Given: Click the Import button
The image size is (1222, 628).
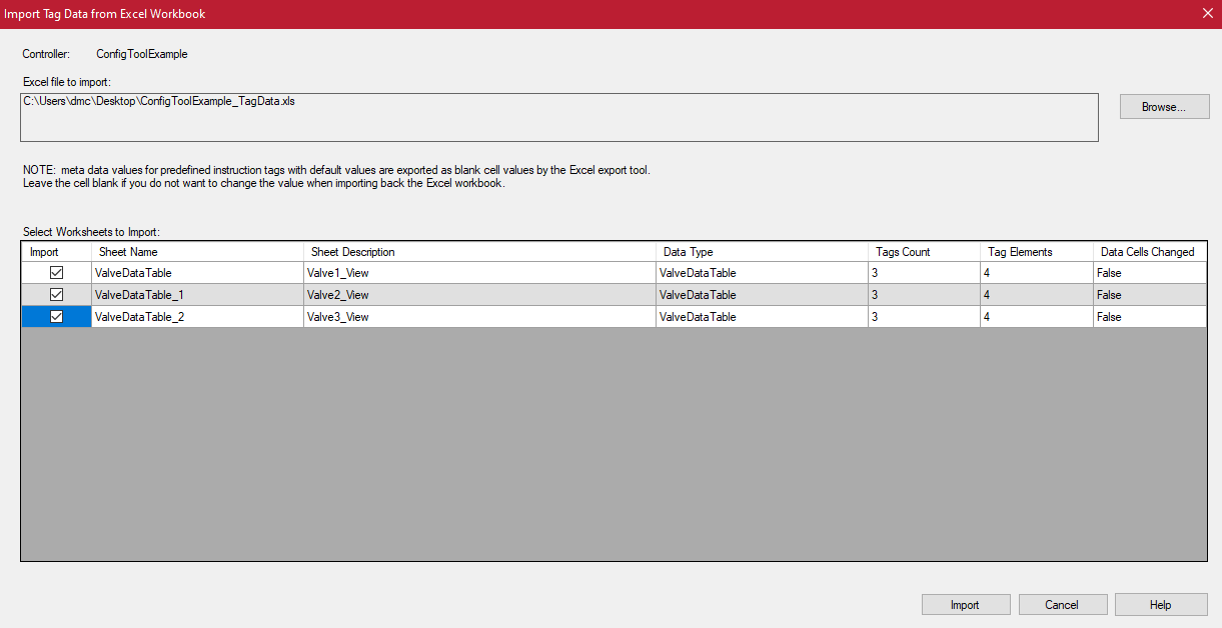Looking at the screenshot, I should pos(965,605).
